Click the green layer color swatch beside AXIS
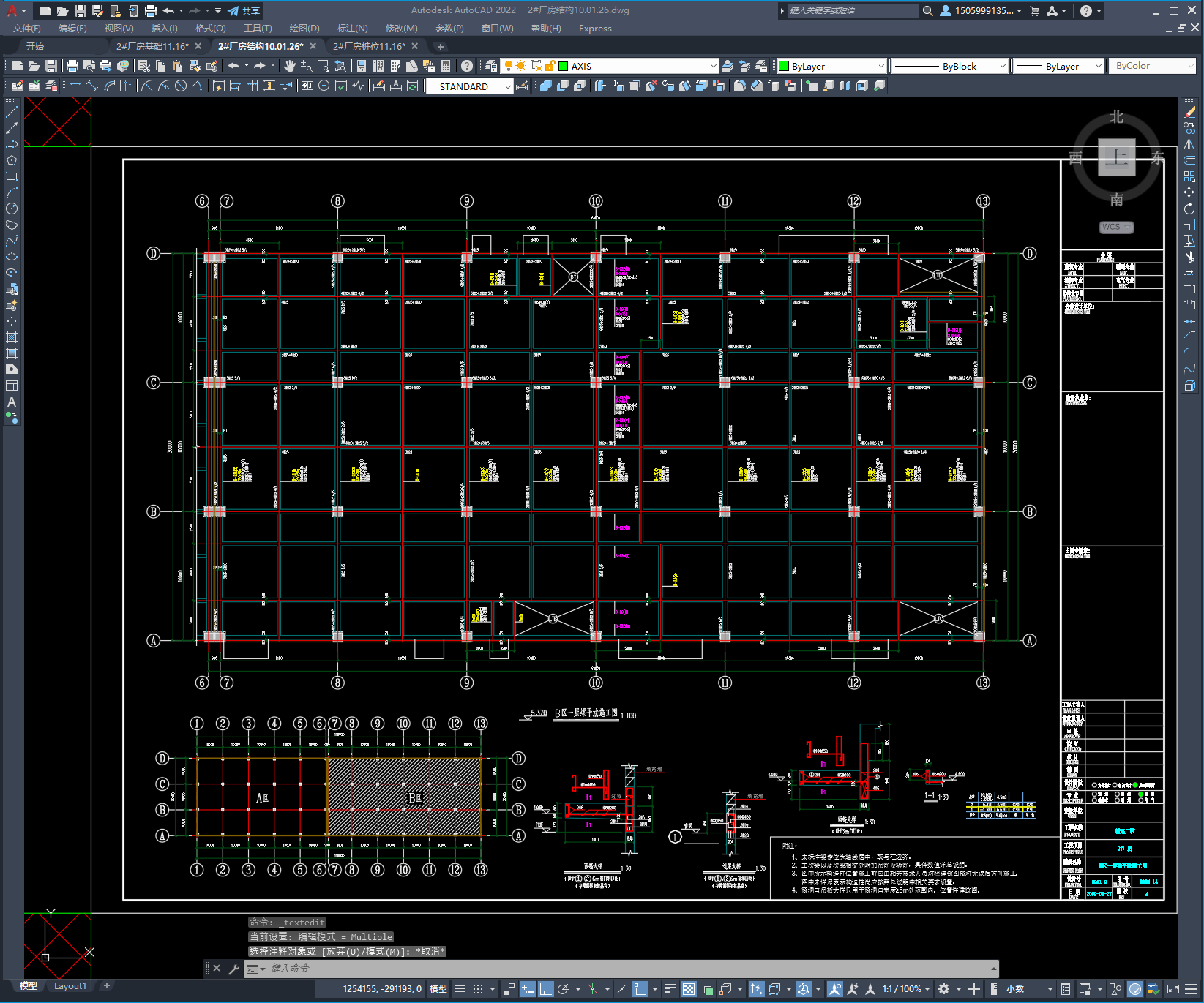The width and height of the screenshot is (1204, 1003). click(564, 66)
